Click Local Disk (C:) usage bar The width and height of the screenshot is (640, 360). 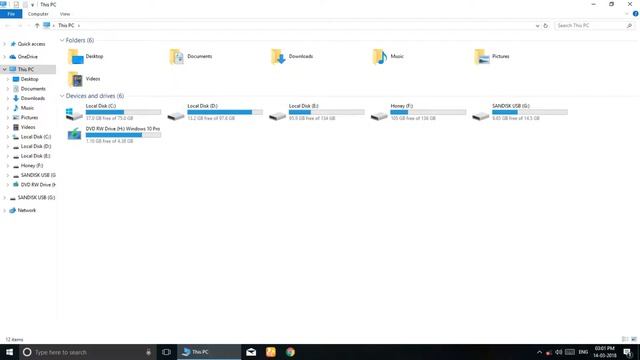(x=123, y=112)
